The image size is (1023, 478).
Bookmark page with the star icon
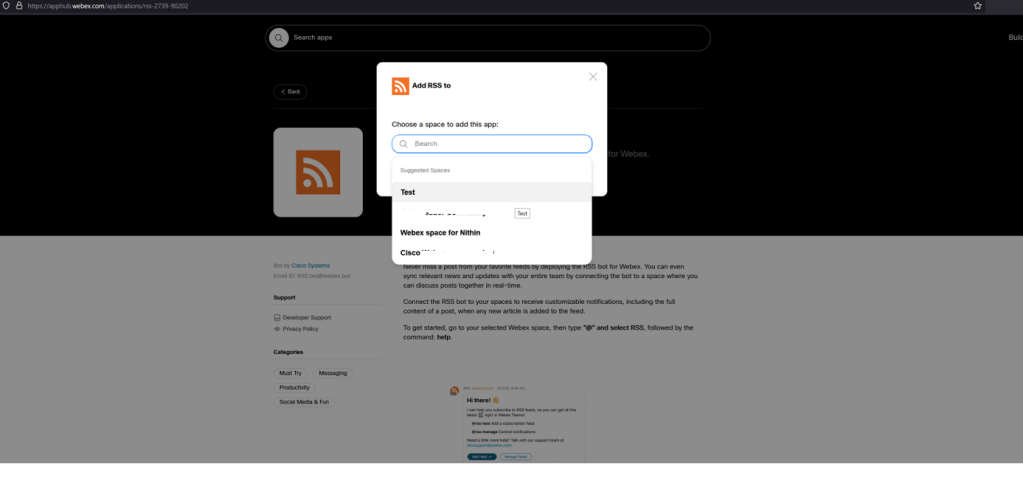(x=977, y=6)
